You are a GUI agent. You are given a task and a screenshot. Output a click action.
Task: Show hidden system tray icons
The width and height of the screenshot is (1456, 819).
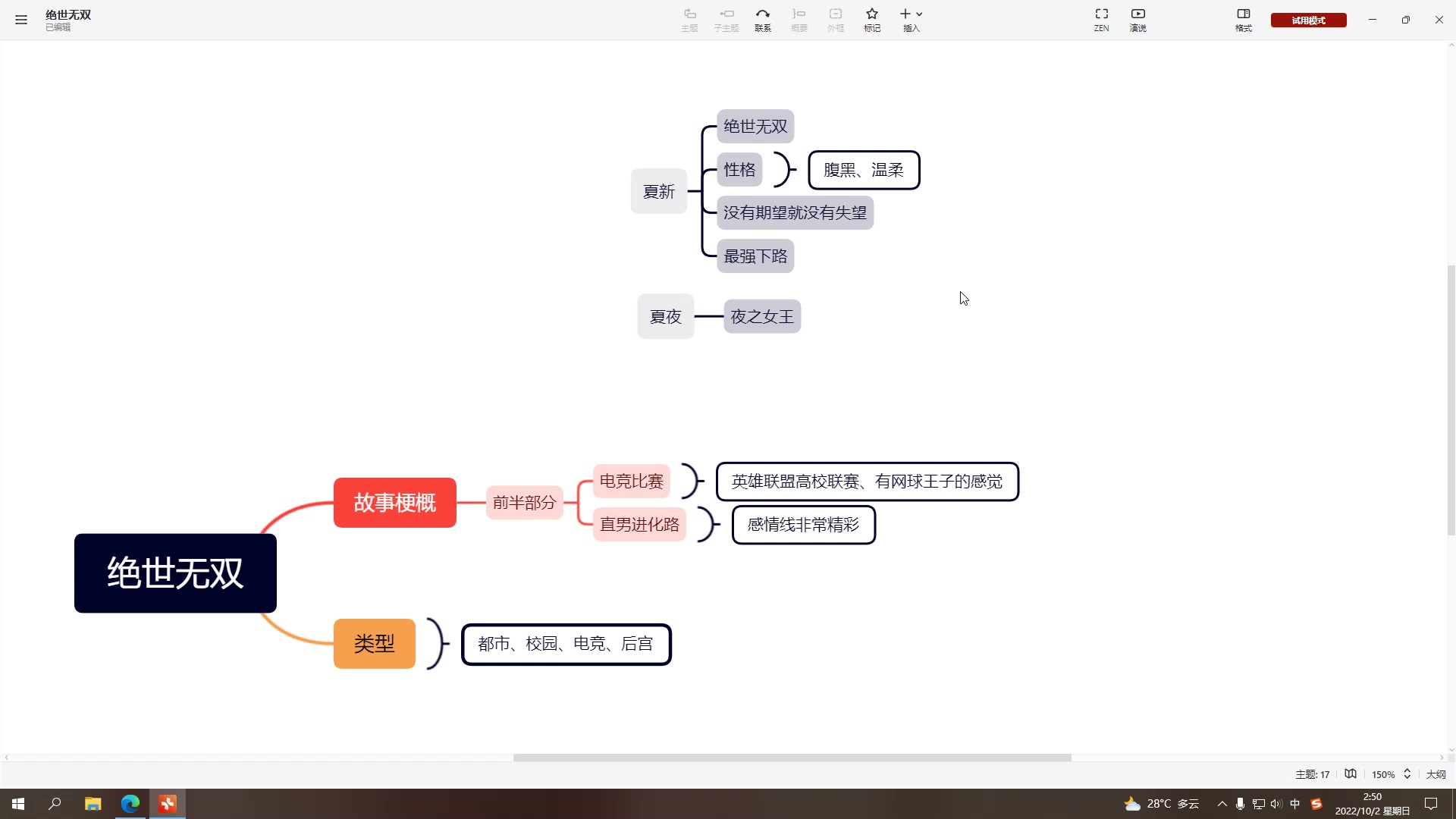tap(1222, 804)
